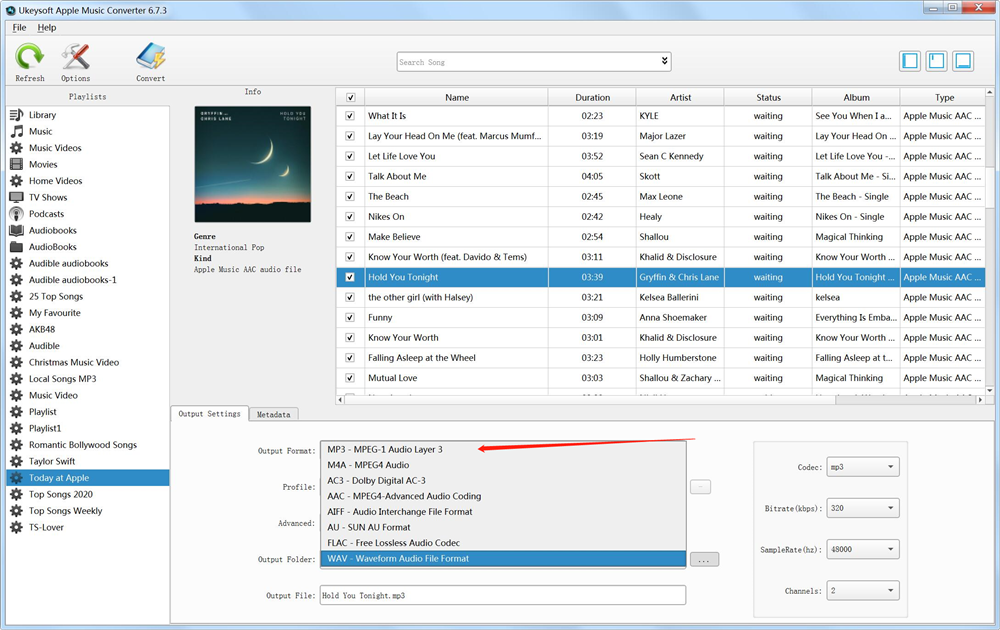Uncheck the Funny song checkbox

click(x=349, y=318)
